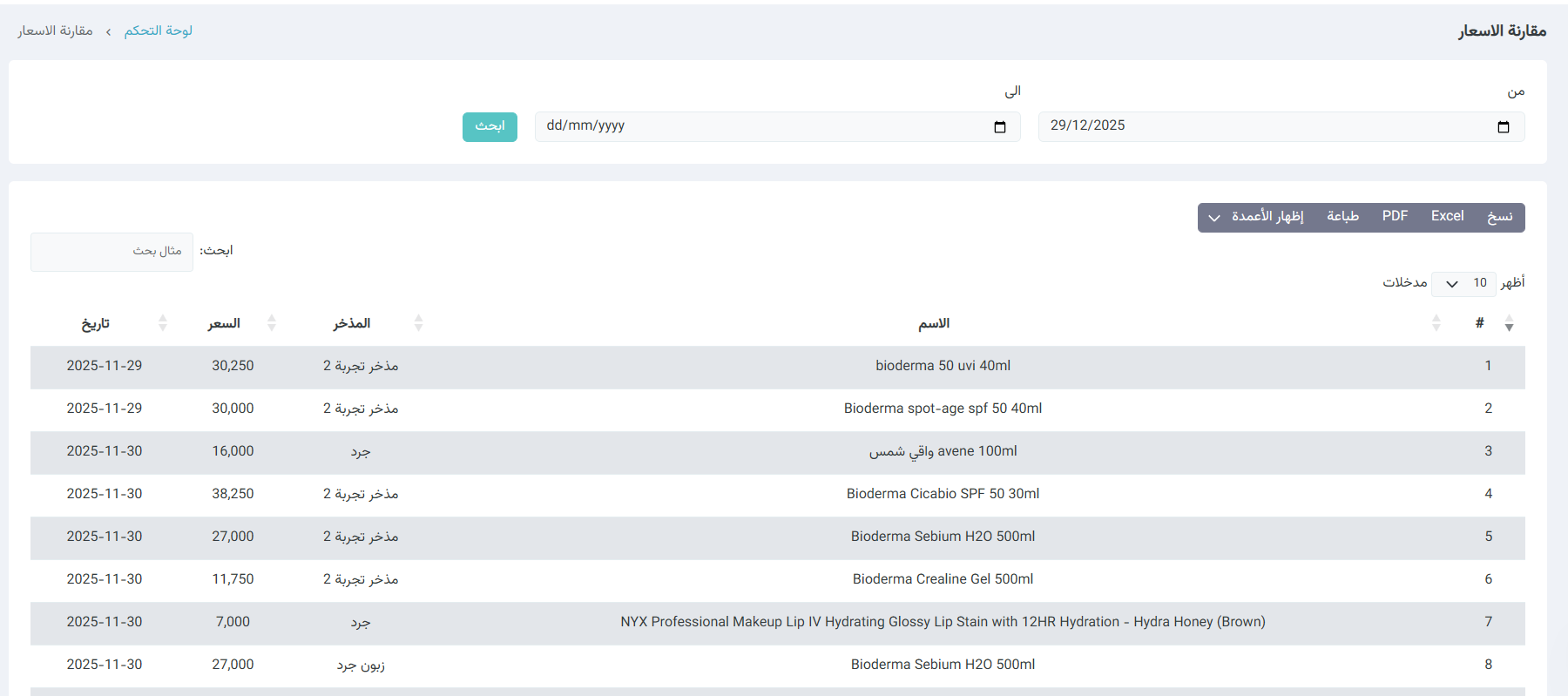Focus the الى date input with dd/mm/yyyy

[778, 127]
